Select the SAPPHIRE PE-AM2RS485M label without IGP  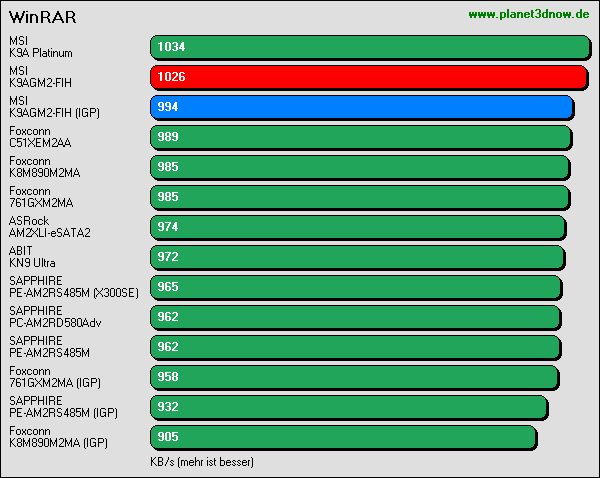point(49,347)
